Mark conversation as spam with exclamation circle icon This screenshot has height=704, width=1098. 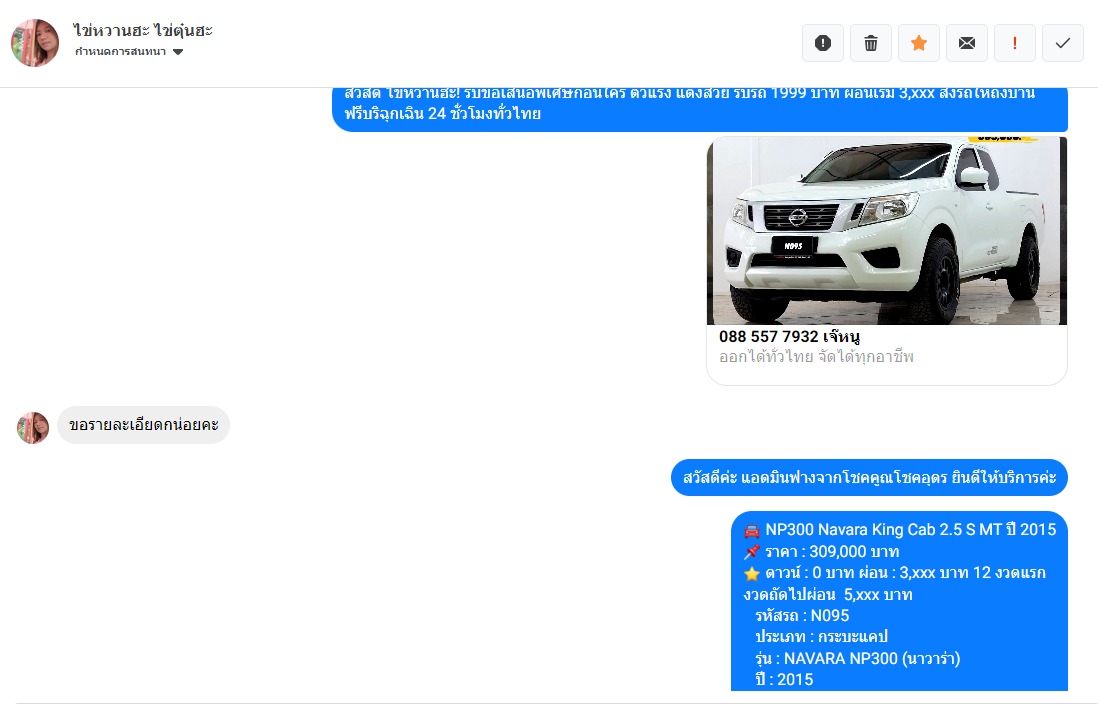[823, 43]
